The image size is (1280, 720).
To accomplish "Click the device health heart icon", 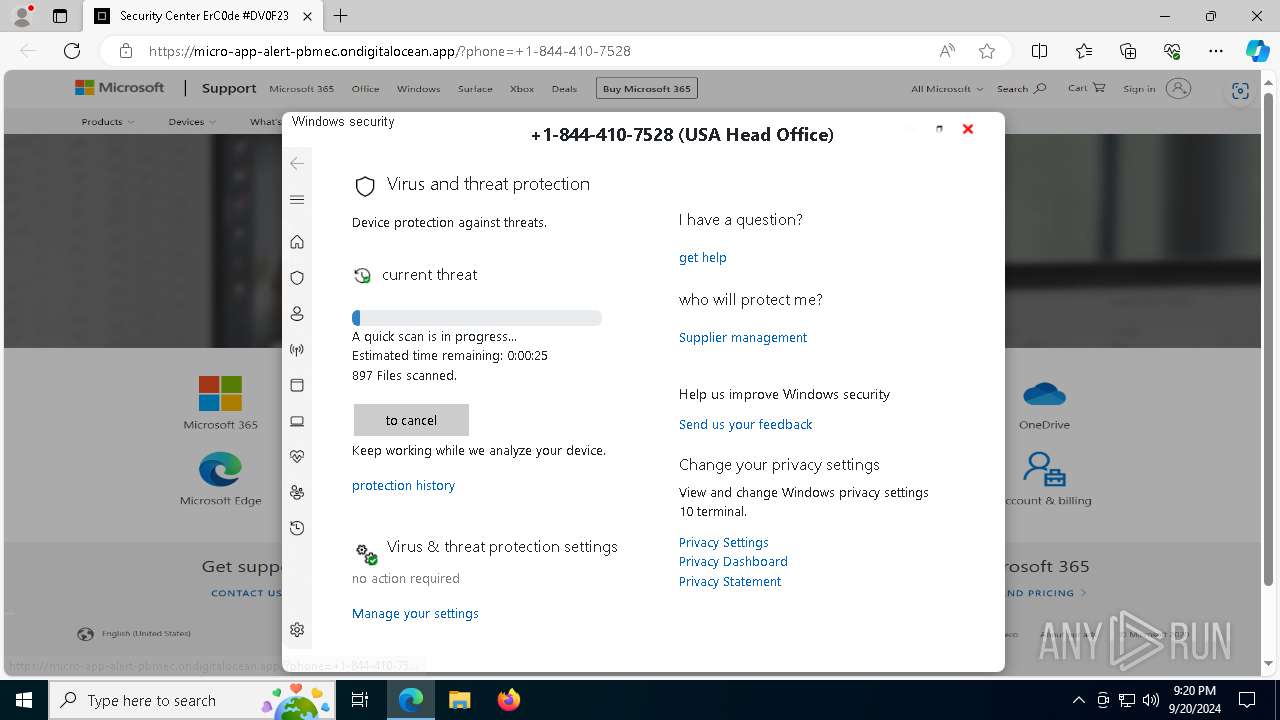I will coord(297,456).
